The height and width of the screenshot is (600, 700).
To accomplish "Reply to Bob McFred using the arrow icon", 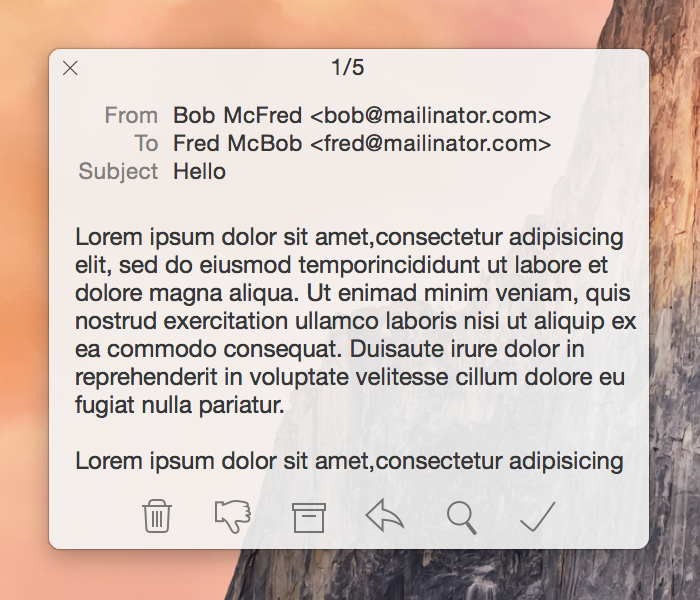I will click(x=385, y=516).
